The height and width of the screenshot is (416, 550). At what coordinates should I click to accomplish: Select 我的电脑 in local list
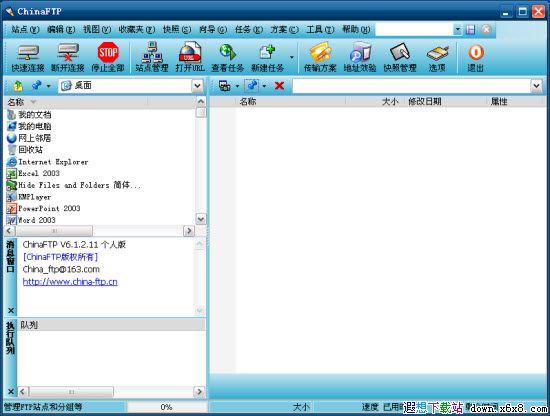click(29, 126)
